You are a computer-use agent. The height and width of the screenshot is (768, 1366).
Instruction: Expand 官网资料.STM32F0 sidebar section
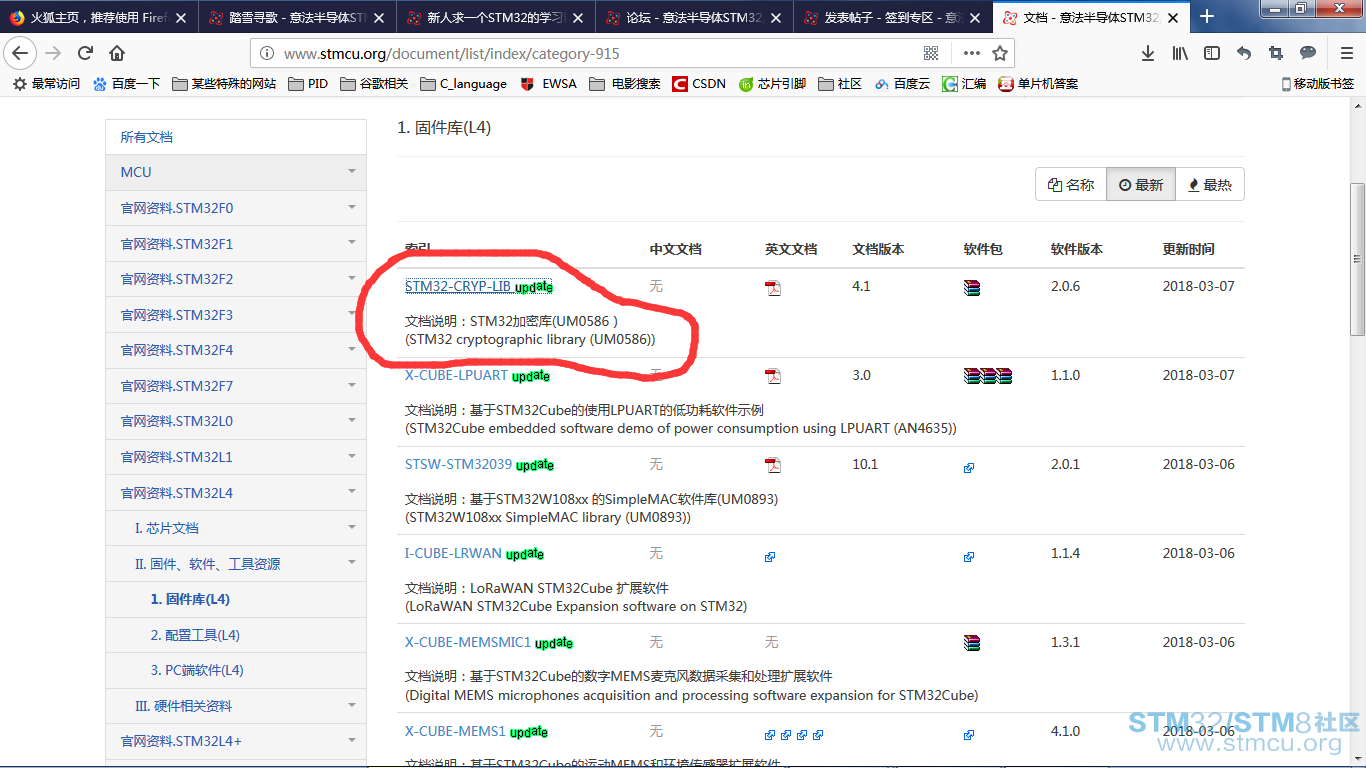coord(352,208)
